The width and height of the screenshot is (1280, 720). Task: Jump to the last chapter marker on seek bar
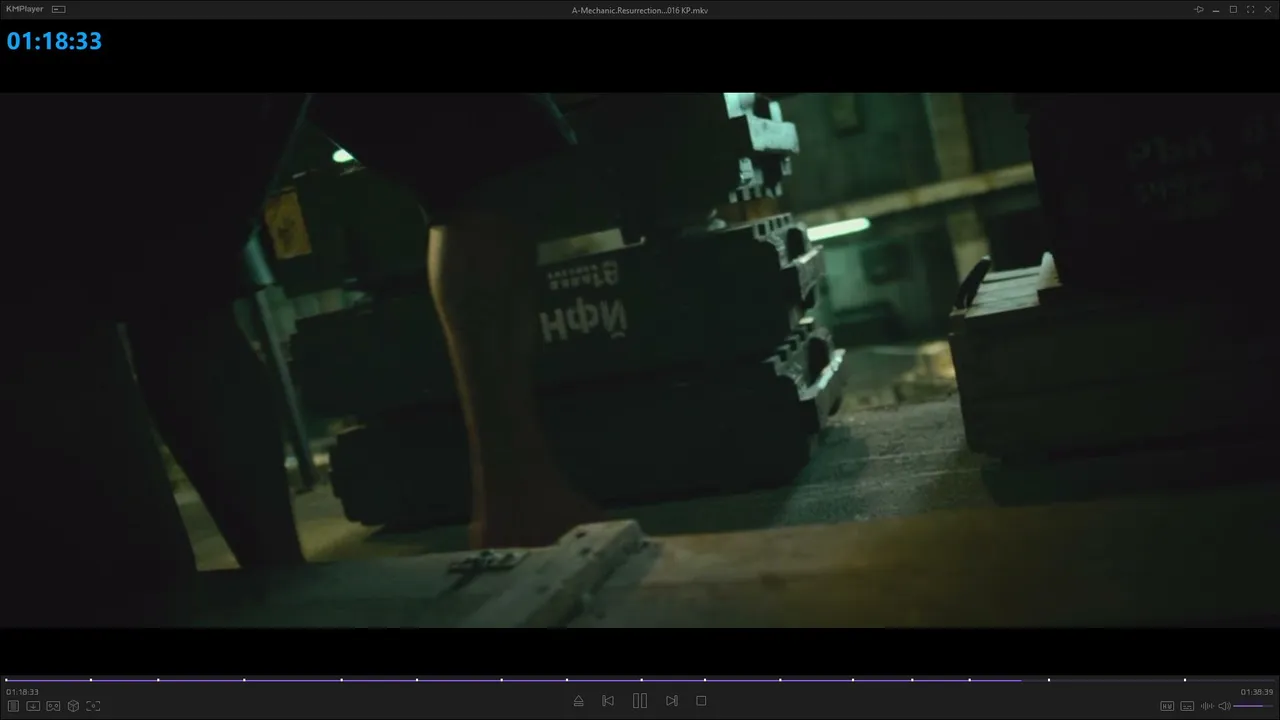[x=1185, y=680]
